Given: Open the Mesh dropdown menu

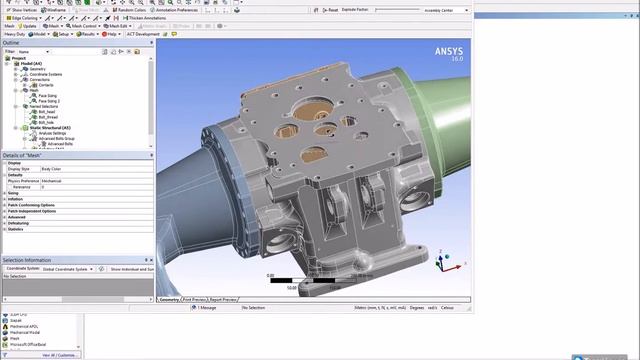Looking at the screenshot, I should [53, 26].
